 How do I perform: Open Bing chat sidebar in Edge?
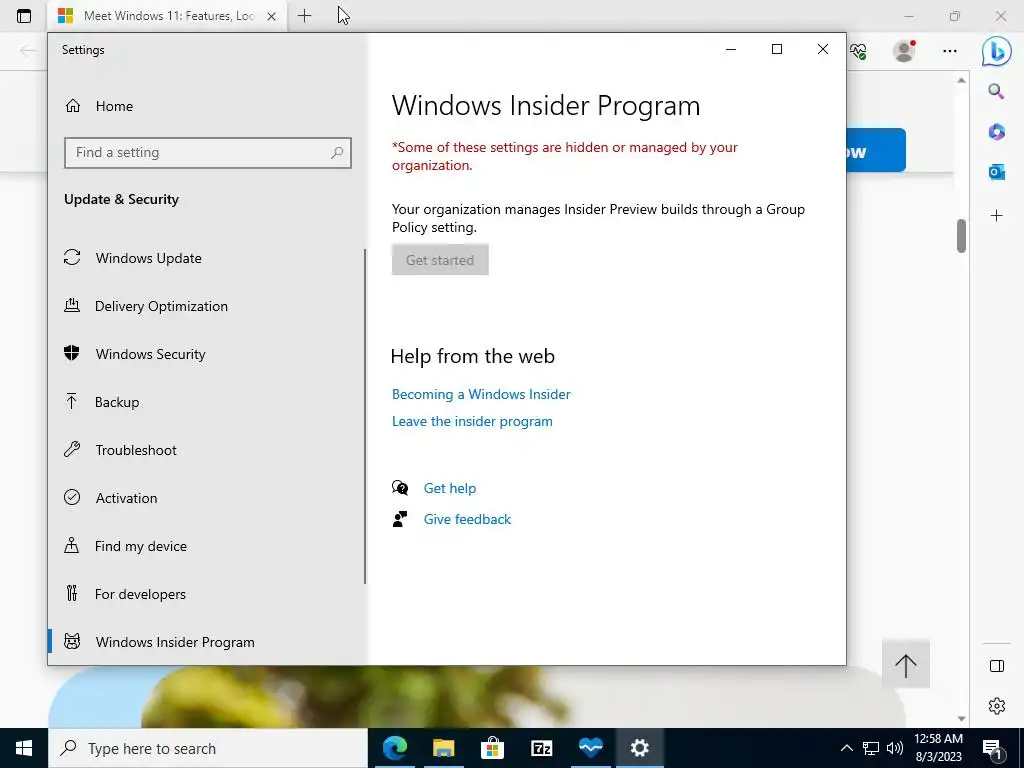[x=997, y=50]
